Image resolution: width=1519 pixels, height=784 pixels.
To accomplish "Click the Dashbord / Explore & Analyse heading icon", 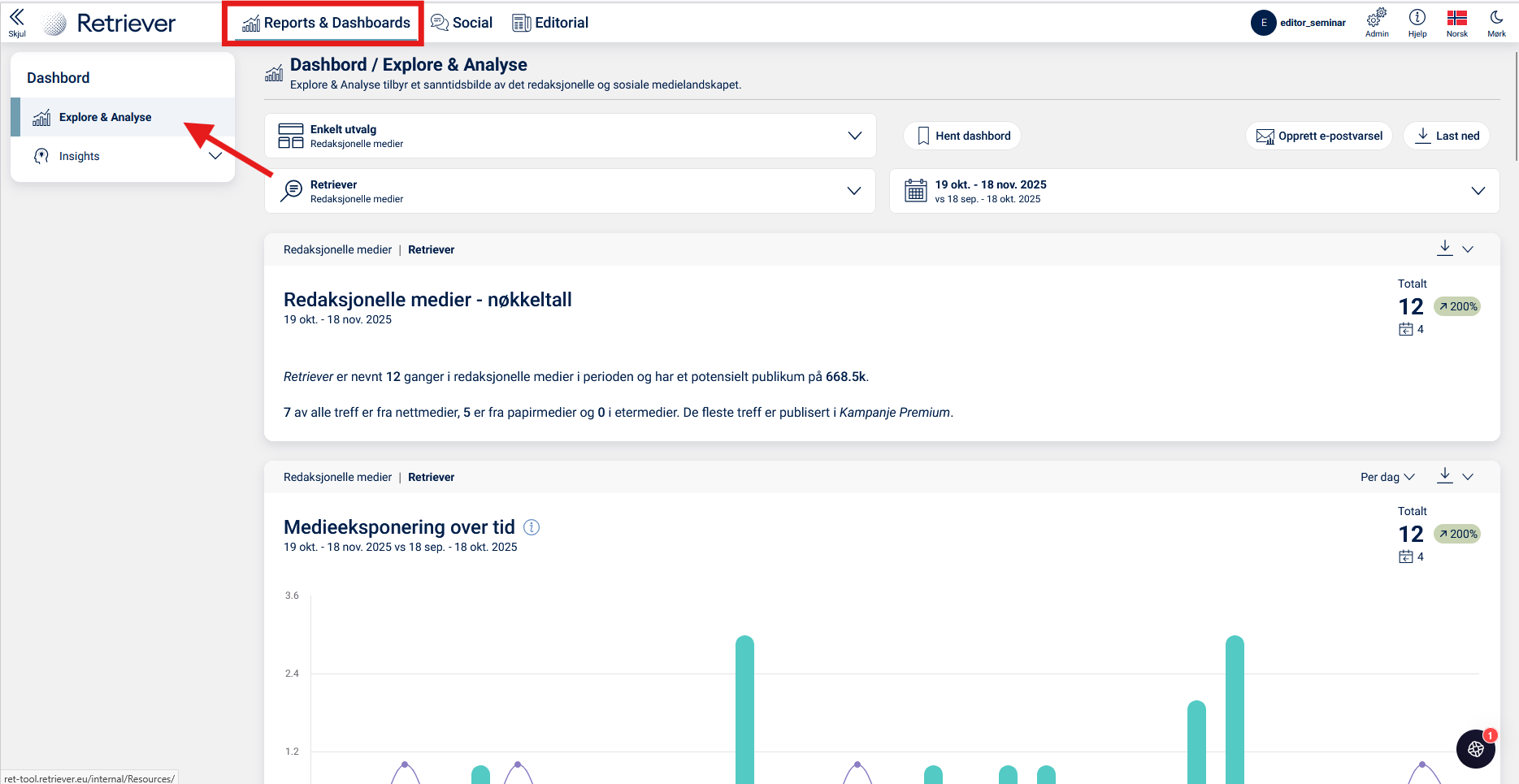I will [274, 74].
